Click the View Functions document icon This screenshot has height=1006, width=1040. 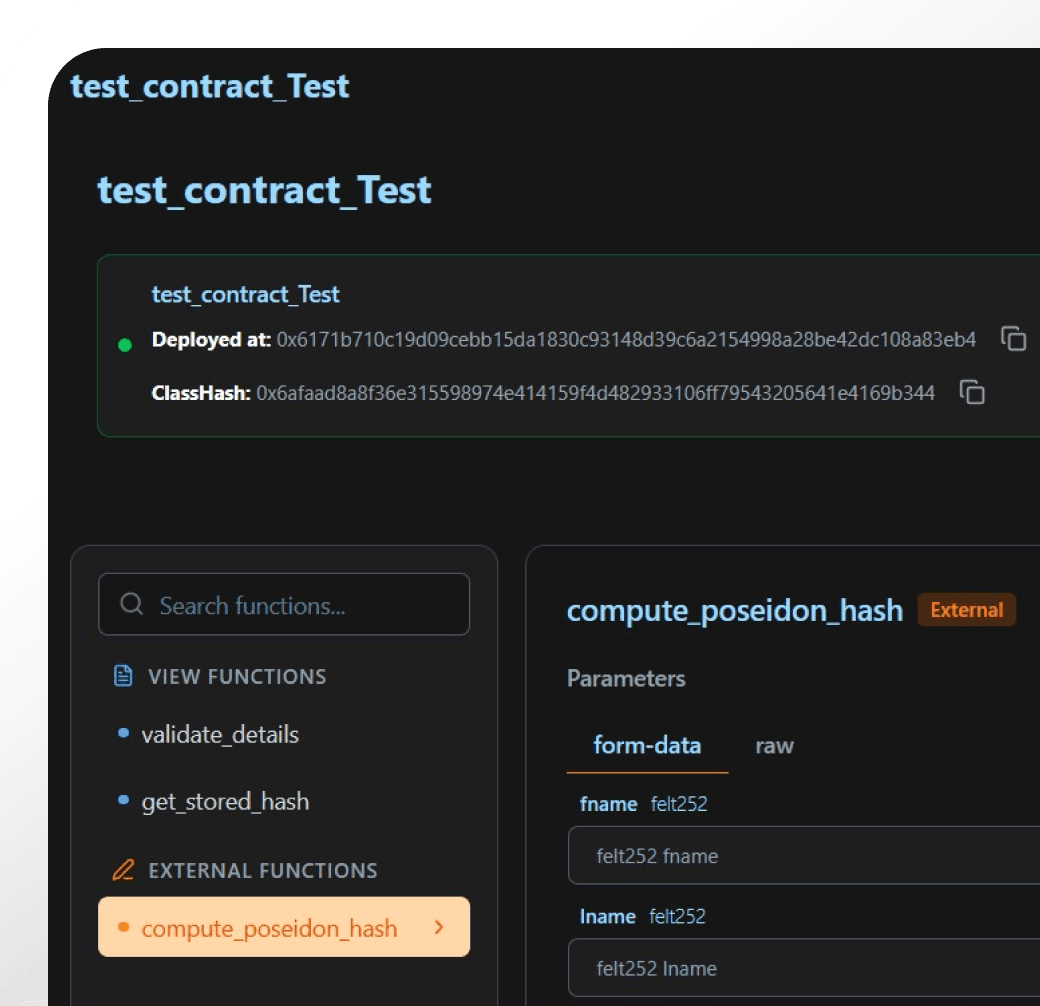[124, 677]
